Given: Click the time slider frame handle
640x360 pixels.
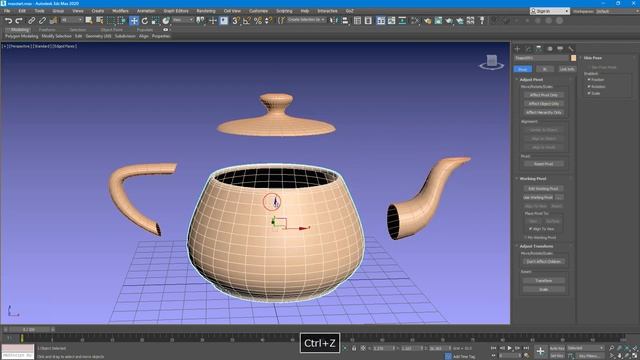Looking at the screenshot, I should click(29, 329).
